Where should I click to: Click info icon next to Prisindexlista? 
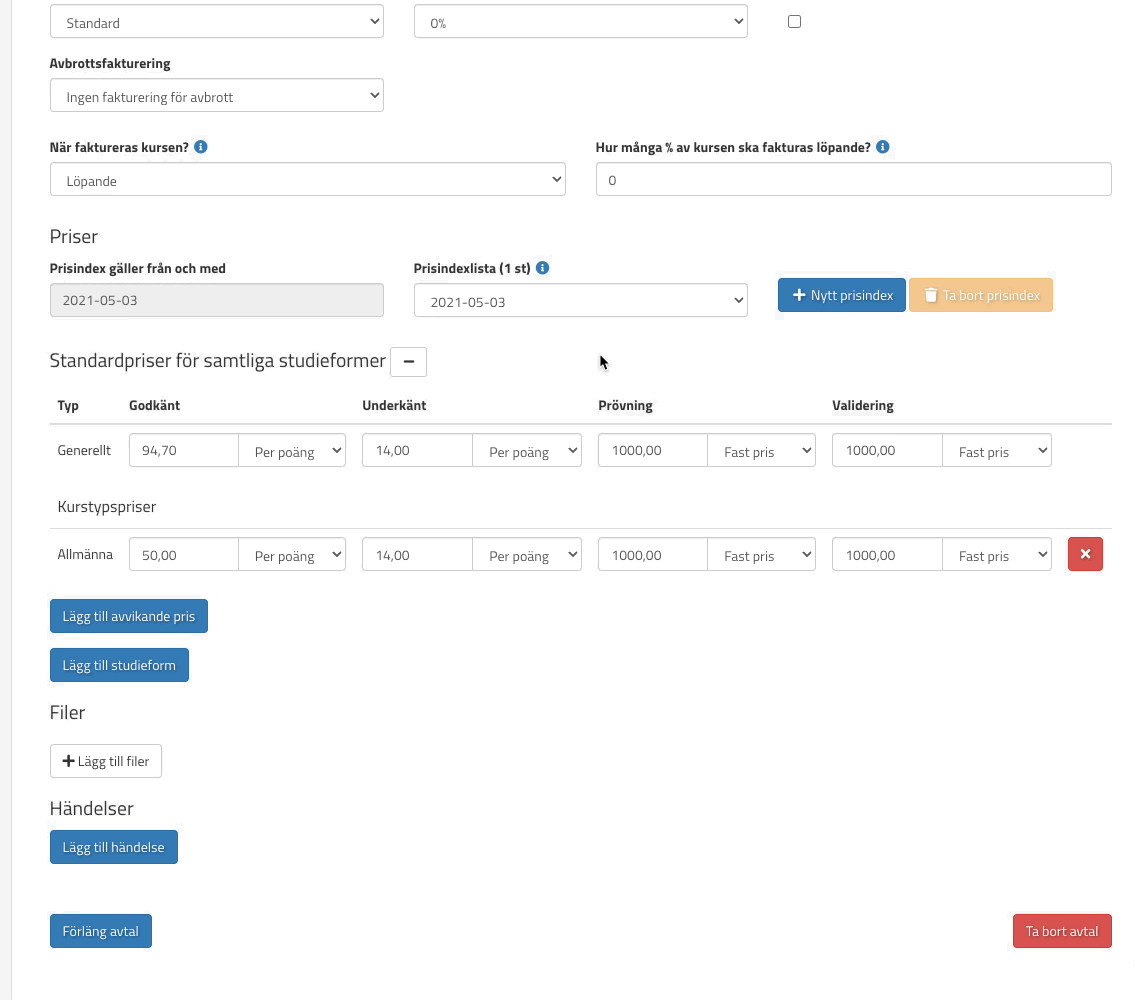click(x=542, y=268)
